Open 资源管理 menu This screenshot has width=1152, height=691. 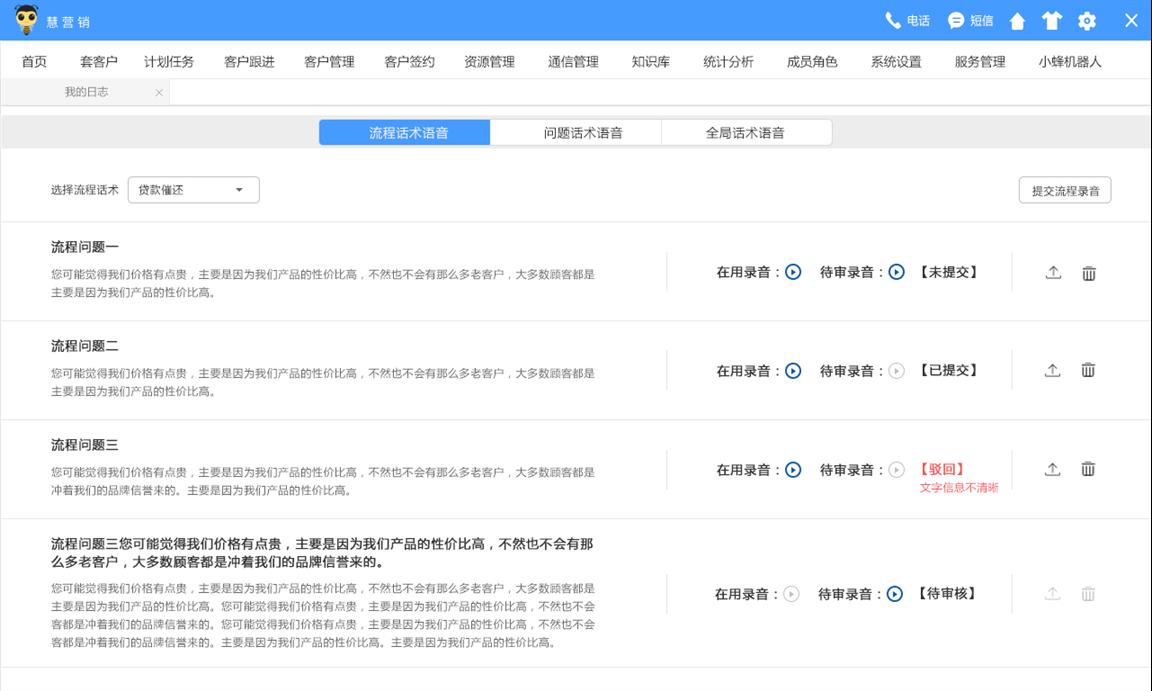(489, 62)
